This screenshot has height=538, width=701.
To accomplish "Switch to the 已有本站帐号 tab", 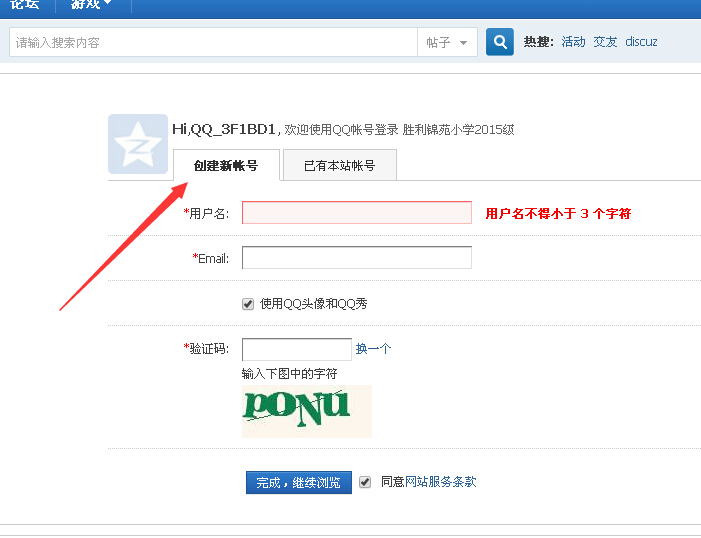I will 340,165.
